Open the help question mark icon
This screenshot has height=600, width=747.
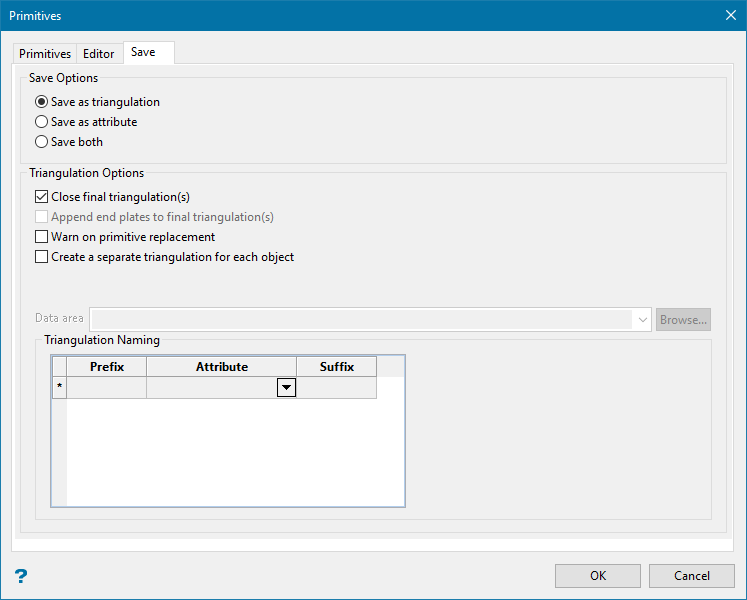[x=21, y=576]
